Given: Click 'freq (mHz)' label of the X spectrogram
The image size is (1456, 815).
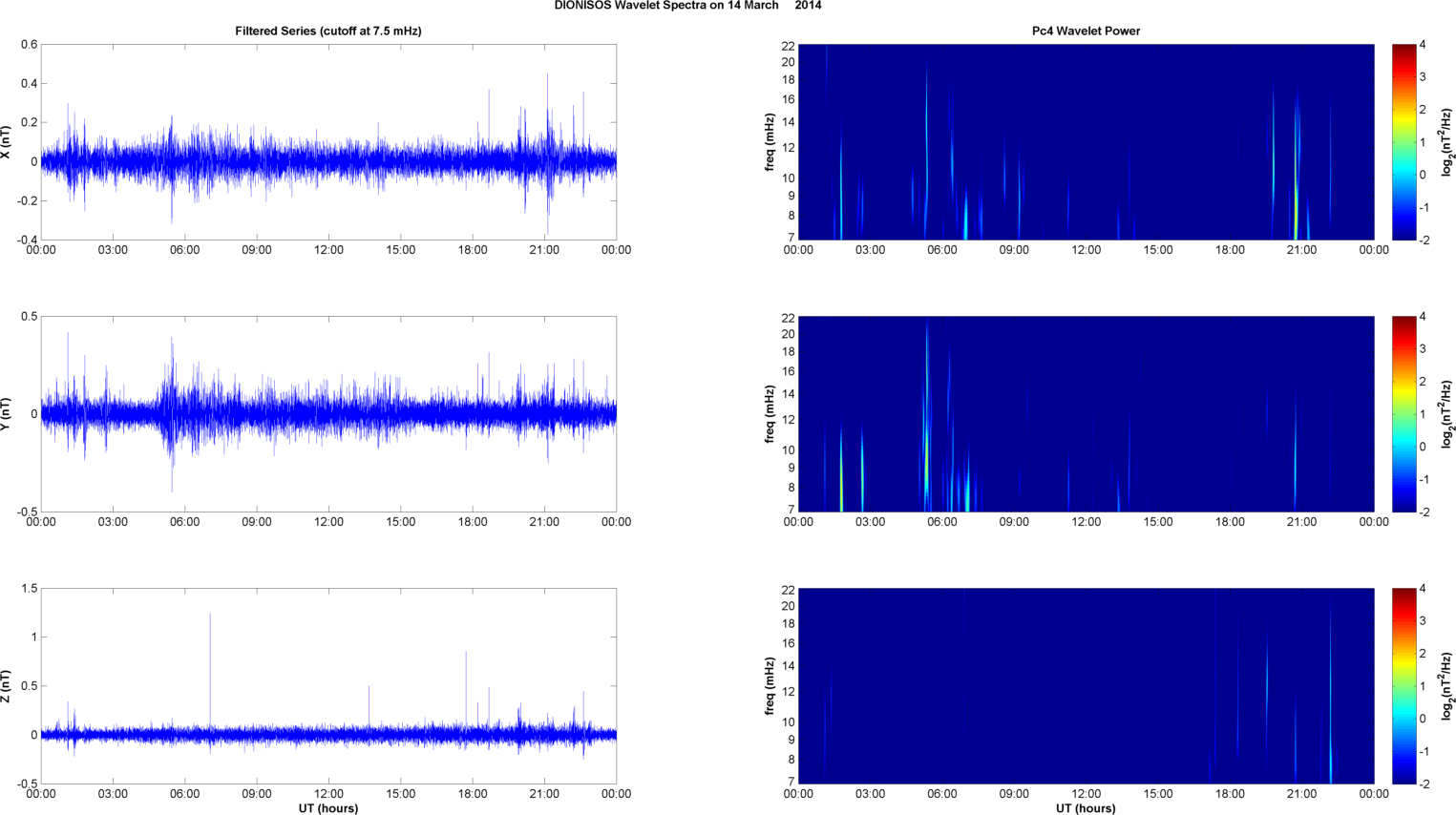Looking at the screenshot, I should [x=770, y=142].
